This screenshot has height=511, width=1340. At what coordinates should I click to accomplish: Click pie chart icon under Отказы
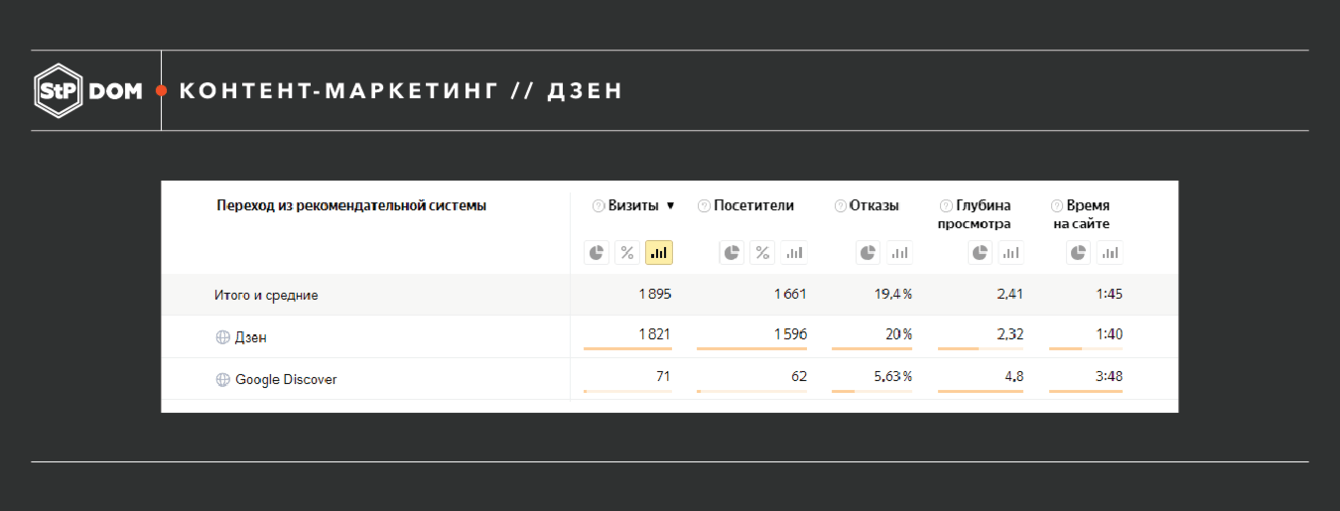point(868,253)
